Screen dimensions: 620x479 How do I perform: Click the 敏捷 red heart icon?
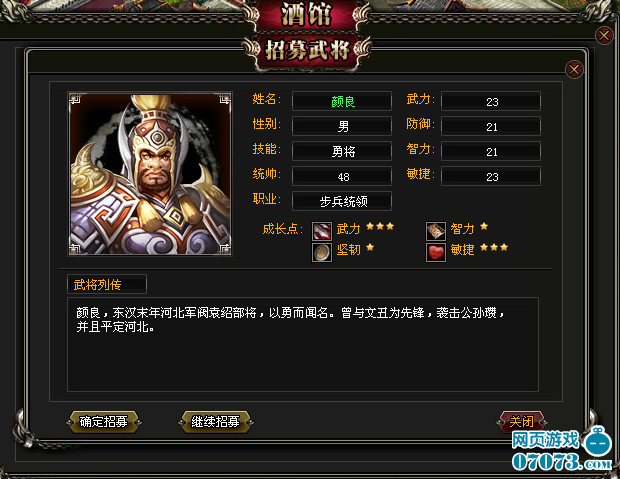(436, 252)
